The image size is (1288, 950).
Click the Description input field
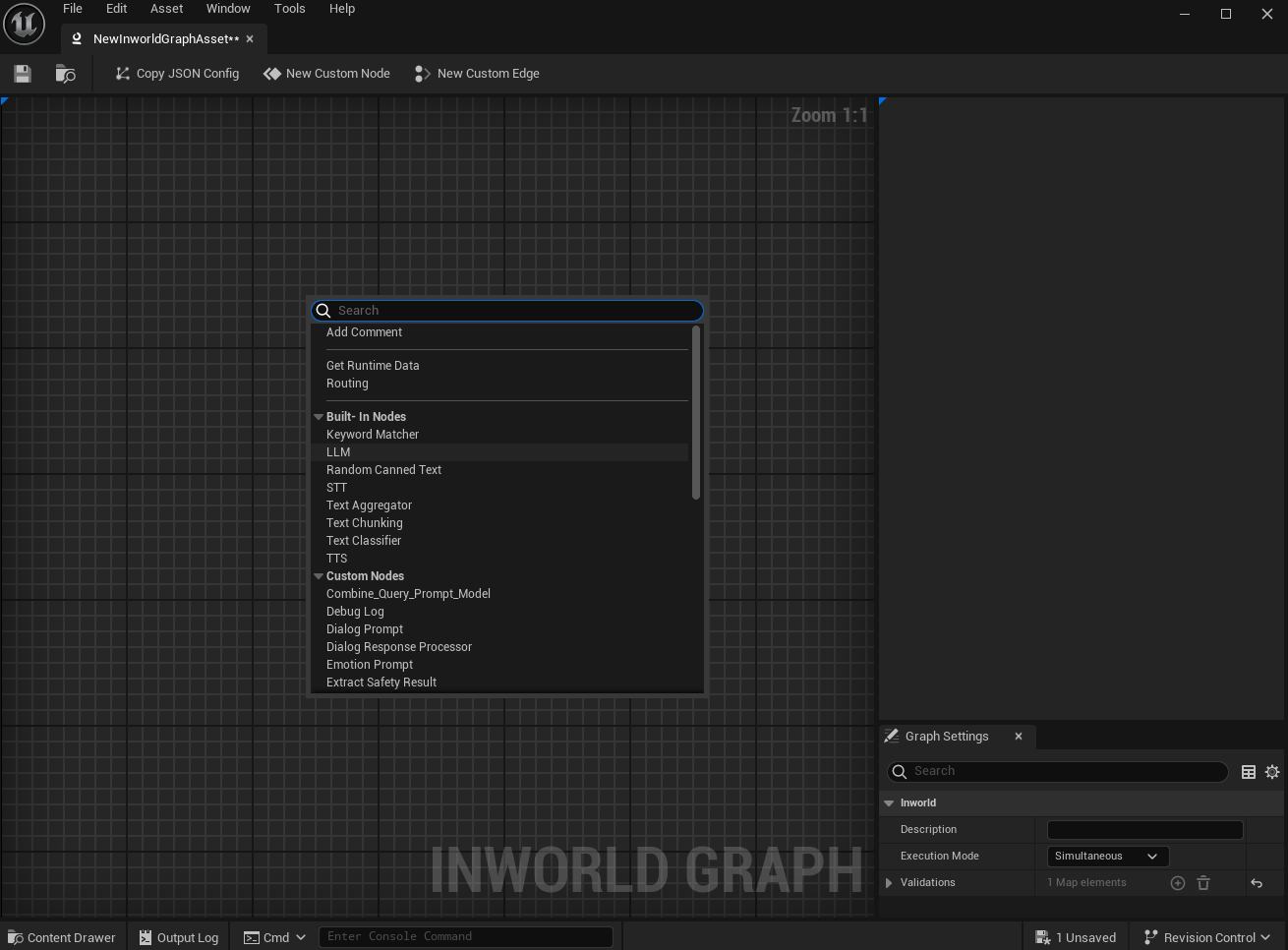[1144, 830]
